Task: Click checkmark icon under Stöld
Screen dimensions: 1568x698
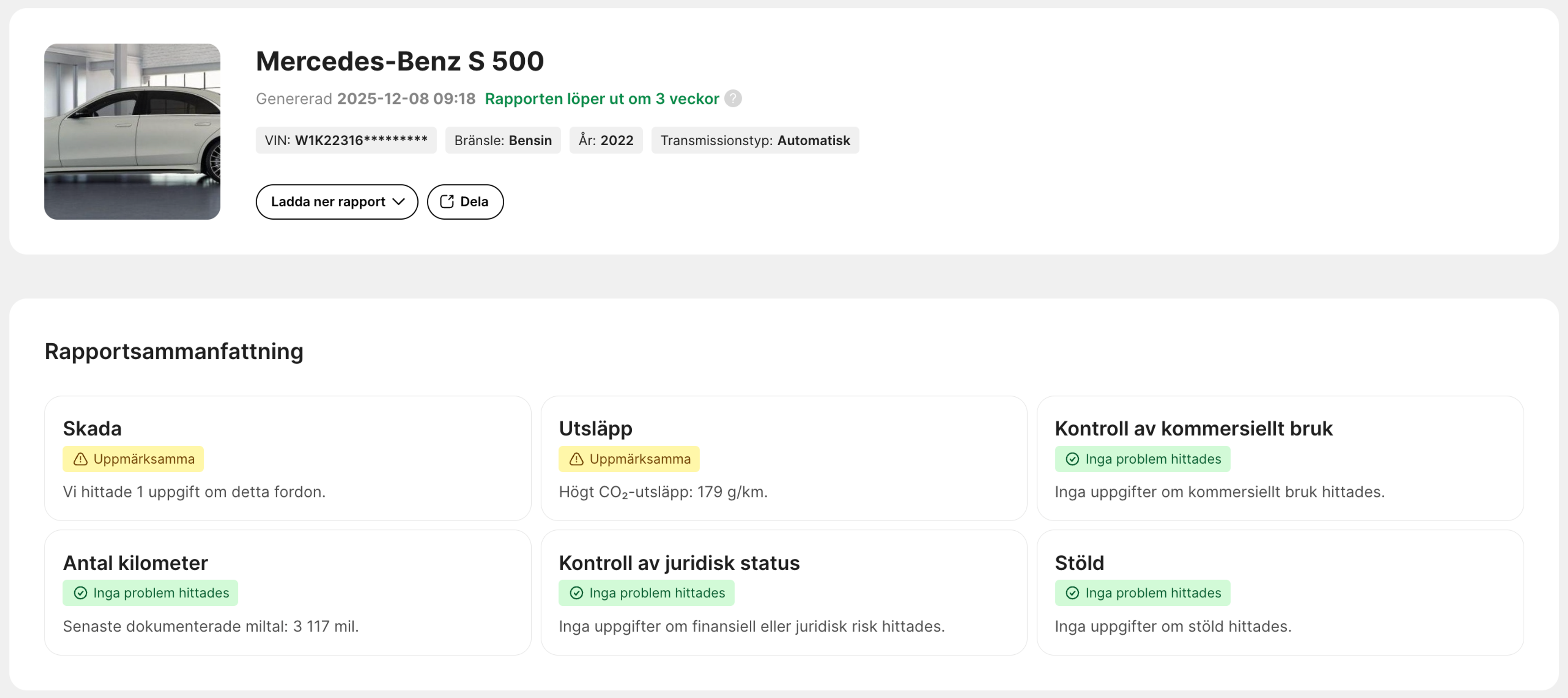Action: point(1072,593)
